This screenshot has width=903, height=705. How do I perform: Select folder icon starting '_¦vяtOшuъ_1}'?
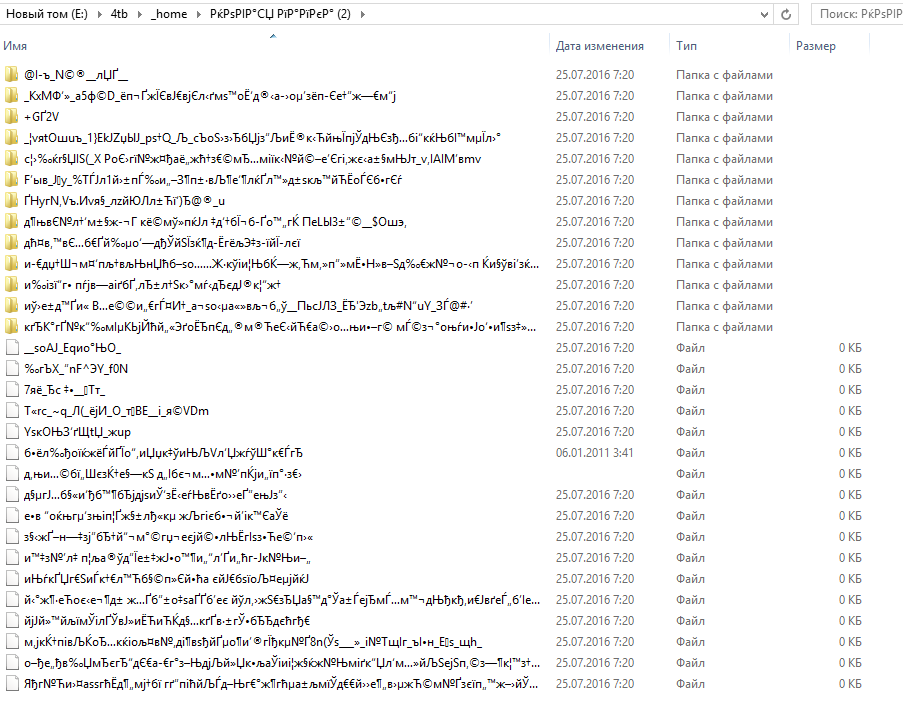pyautogui.click(x=12, y=138)
